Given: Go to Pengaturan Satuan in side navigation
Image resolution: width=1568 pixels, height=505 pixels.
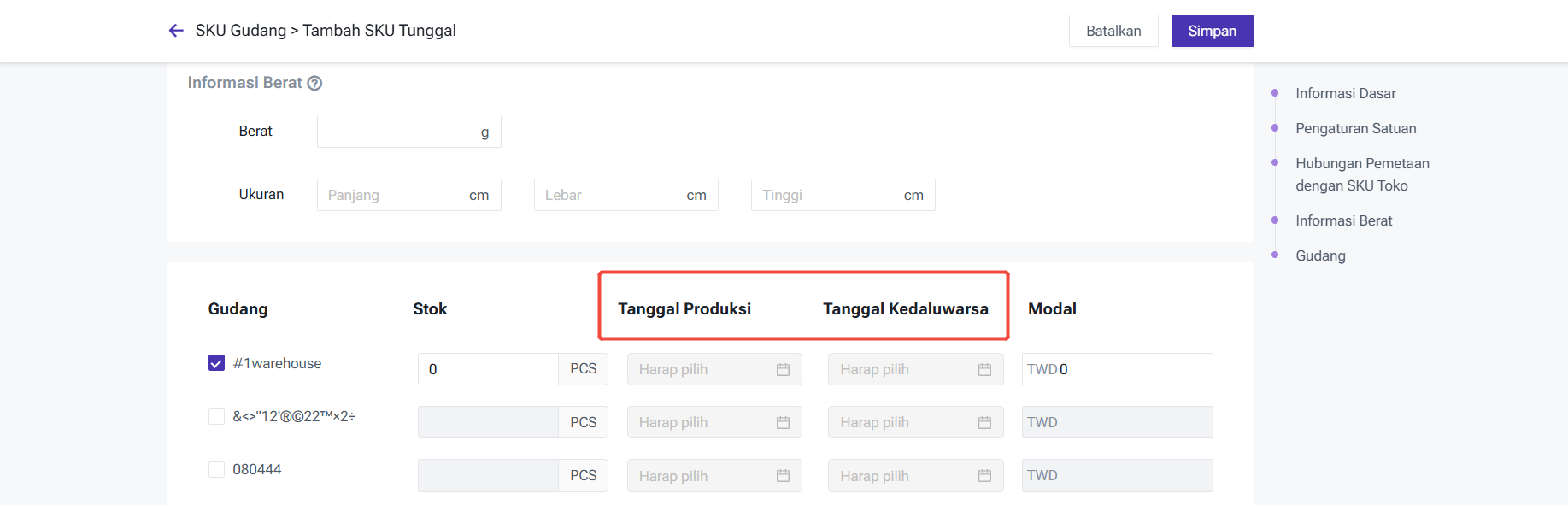Looking at the screenshot, I should [1355, 128].
